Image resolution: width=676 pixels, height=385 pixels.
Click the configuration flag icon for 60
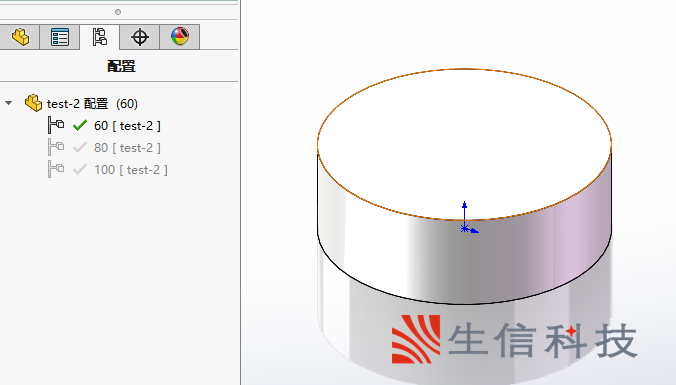point(56,125)
